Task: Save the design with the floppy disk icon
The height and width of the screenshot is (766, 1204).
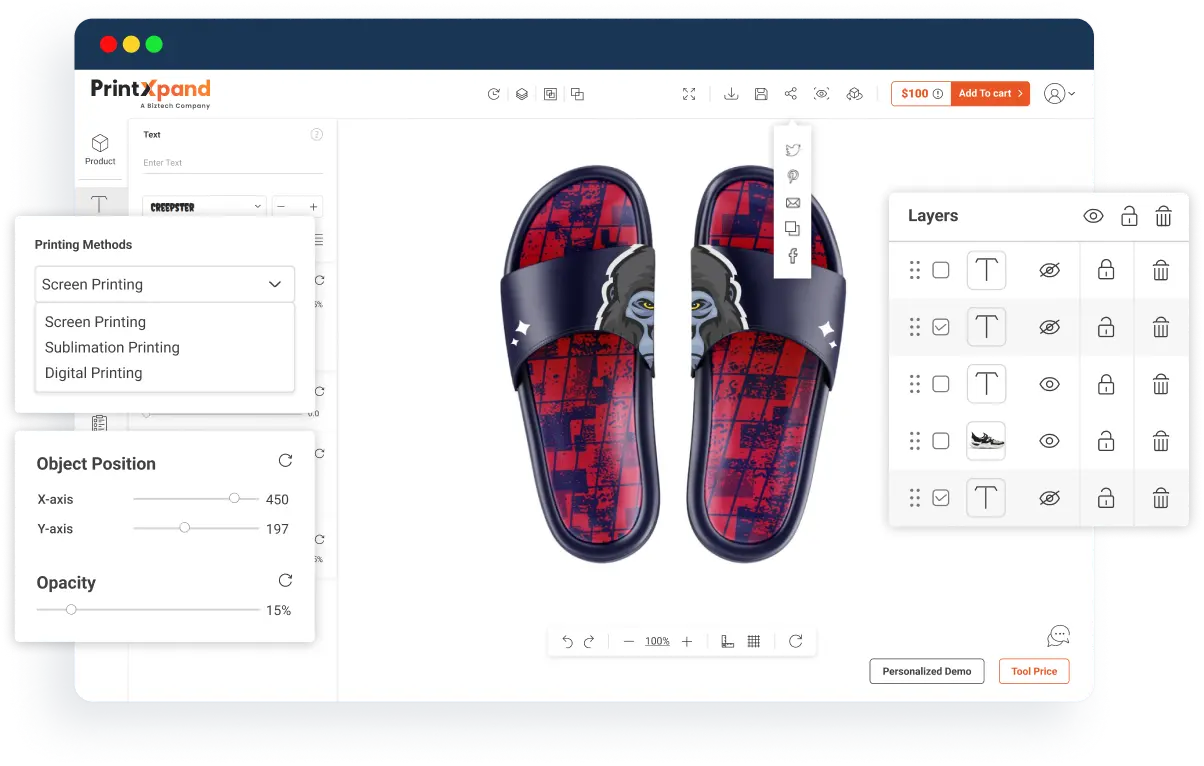Action: pyautogui.click(x=761, y=94)
